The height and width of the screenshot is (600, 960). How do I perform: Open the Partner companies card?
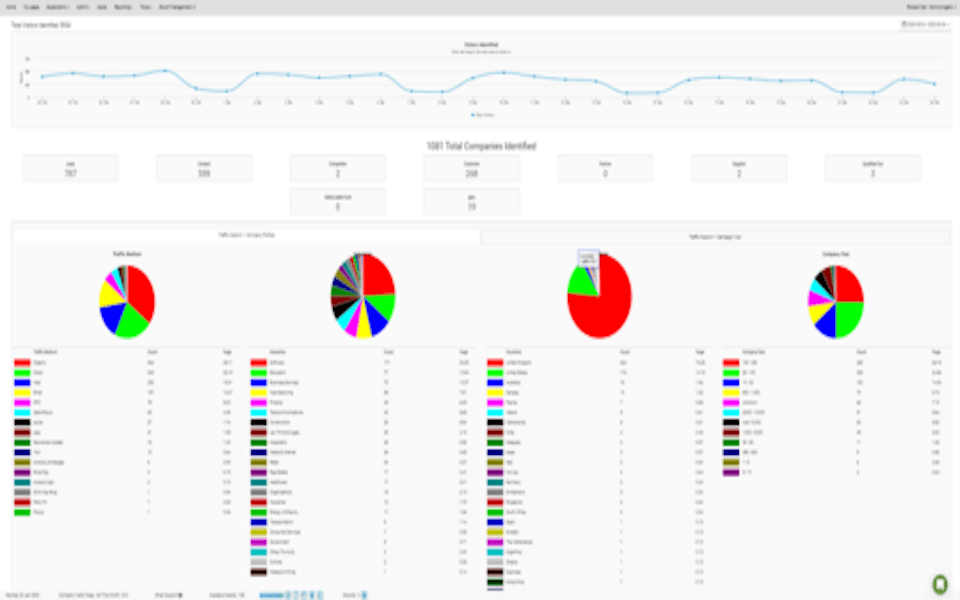pos(605,168)
